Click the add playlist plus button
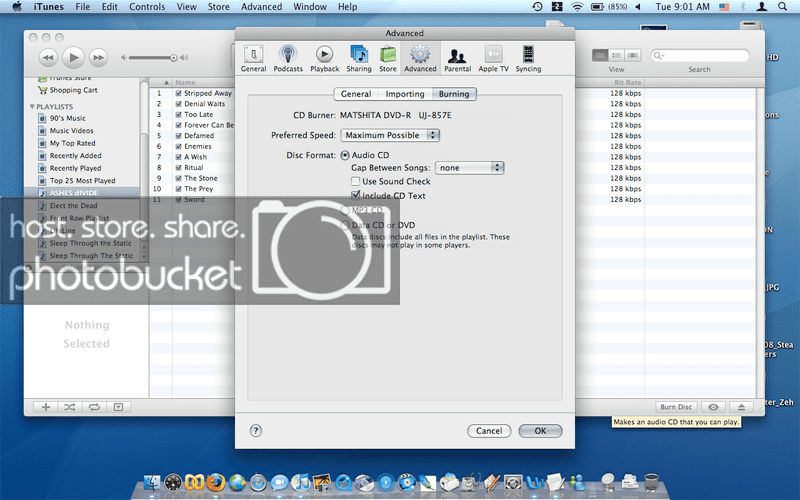Image resolution: width=800 pixels, height=500 pixels. click(x=46, y=407)
